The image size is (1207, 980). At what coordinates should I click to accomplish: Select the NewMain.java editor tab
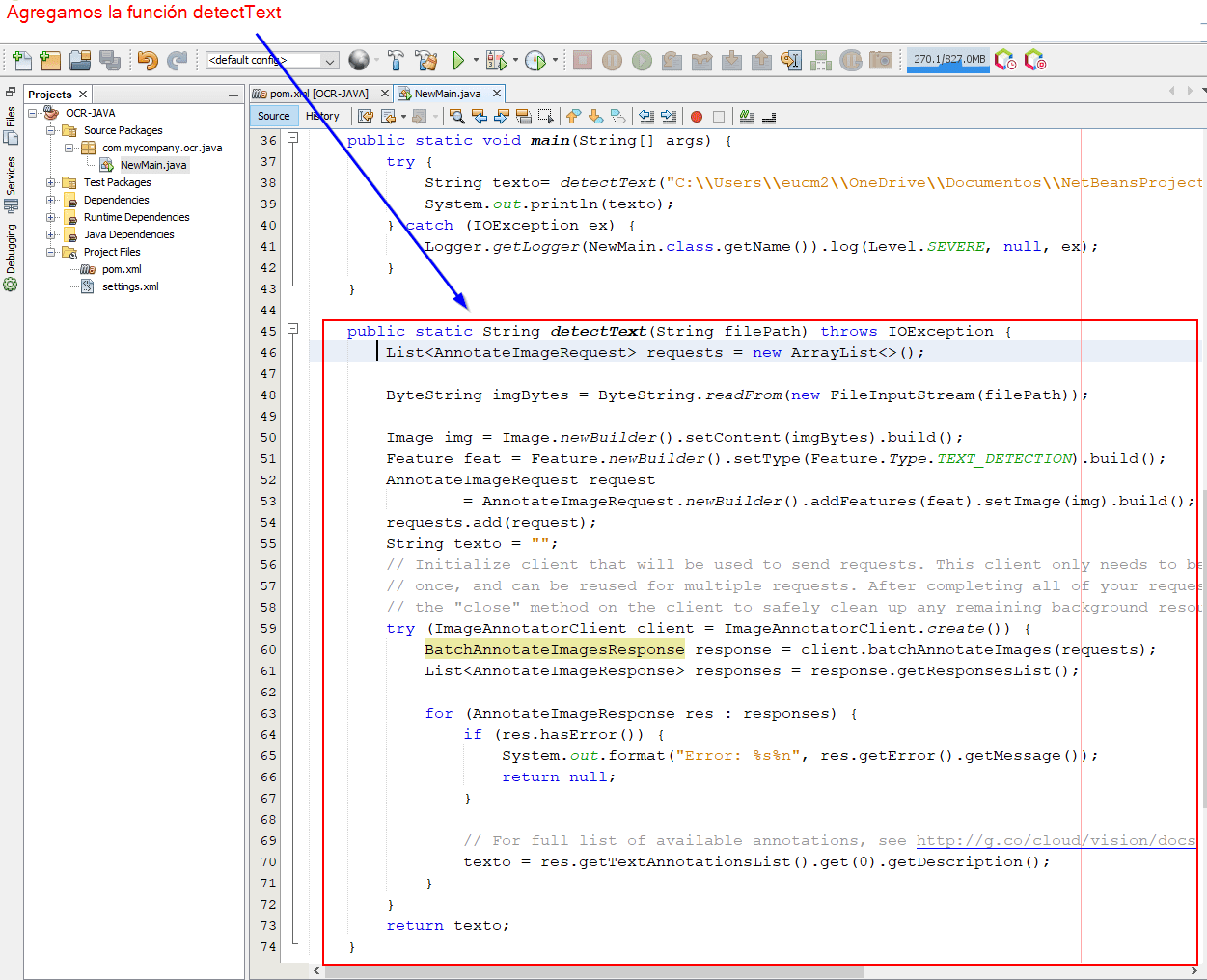tap(447, 94)
